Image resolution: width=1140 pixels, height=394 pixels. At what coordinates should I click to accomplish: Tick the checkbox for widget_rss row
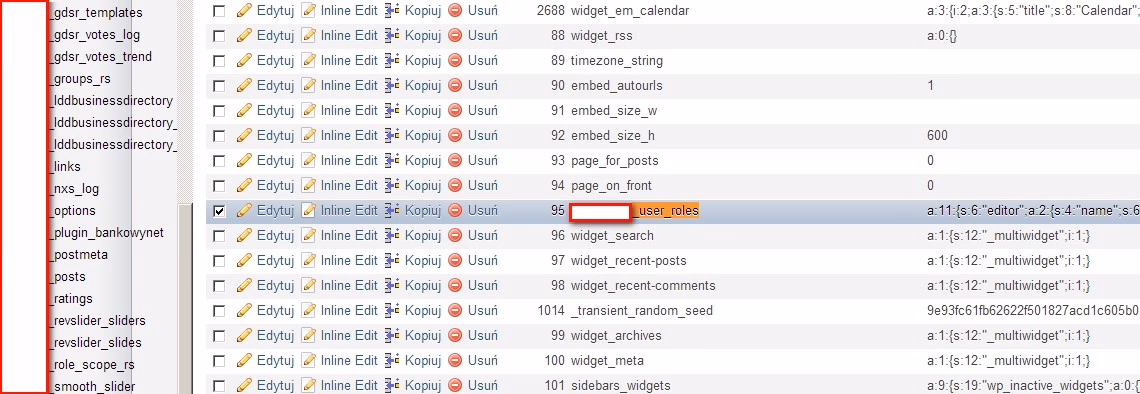click(x=219, y=36)
